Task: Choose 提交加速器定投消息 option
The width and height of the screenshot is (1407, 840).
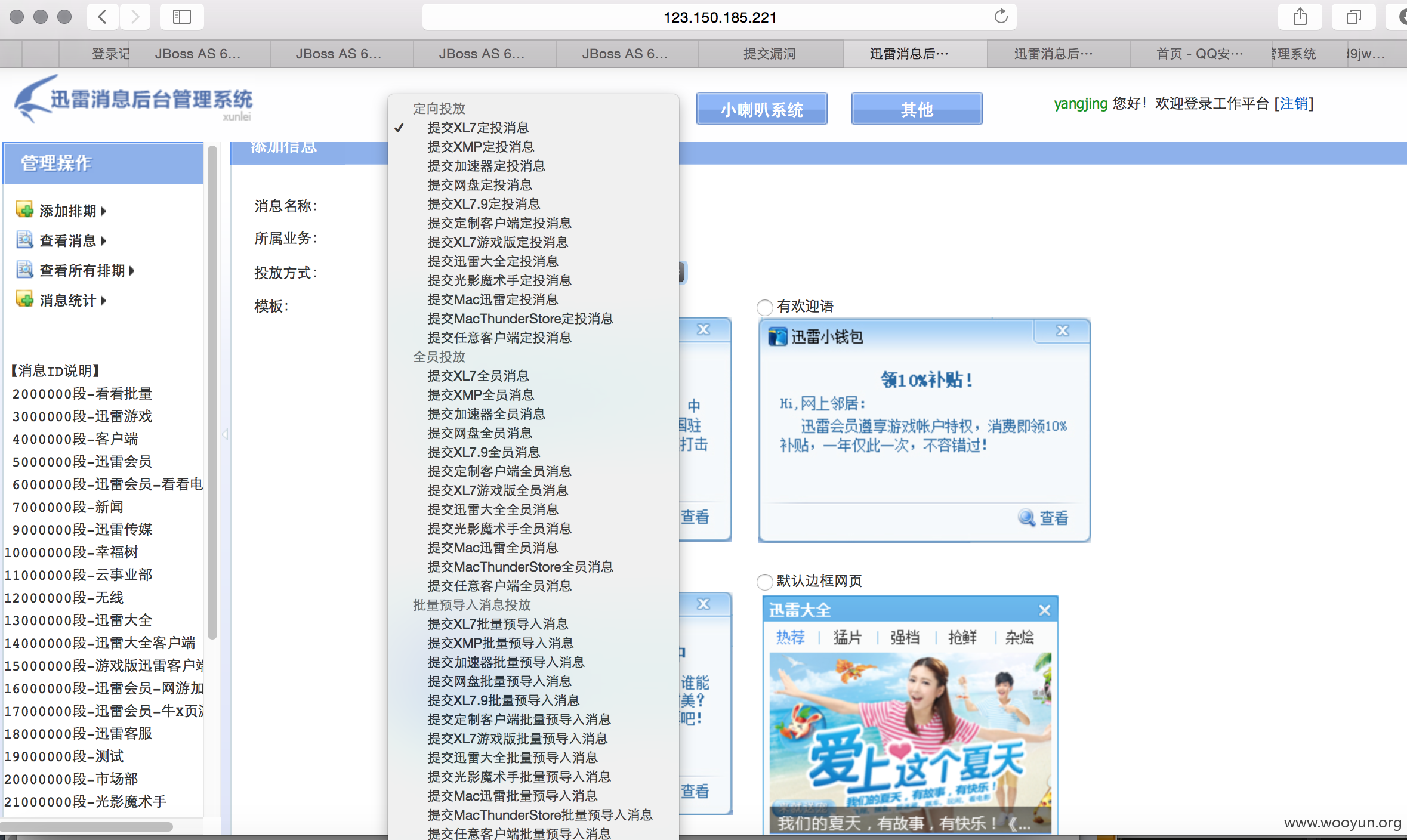Action: [x=533, y=166]
